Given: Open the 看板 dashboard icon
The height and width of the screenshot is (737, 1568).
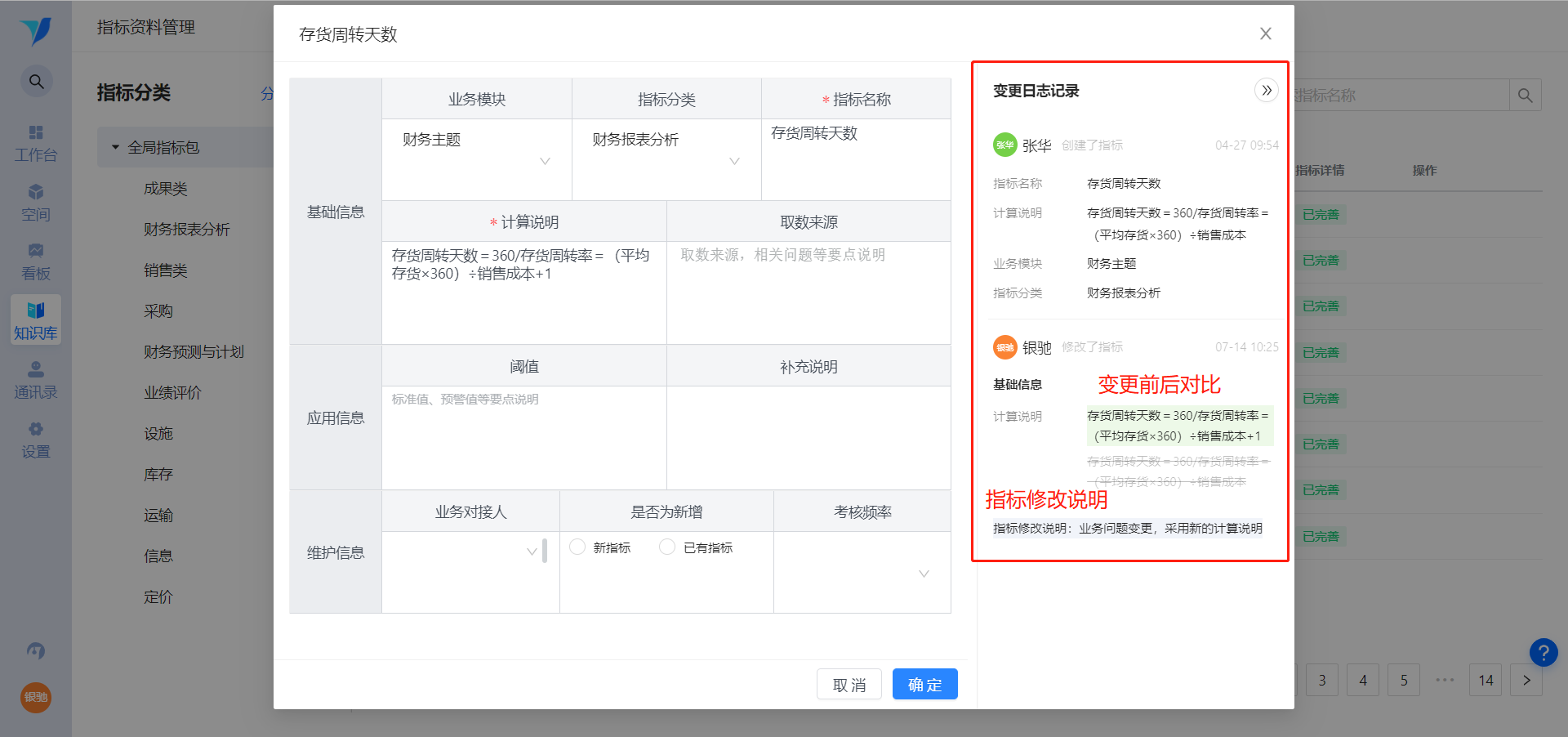Looking at the screenshot, I should tap(36, 261).
